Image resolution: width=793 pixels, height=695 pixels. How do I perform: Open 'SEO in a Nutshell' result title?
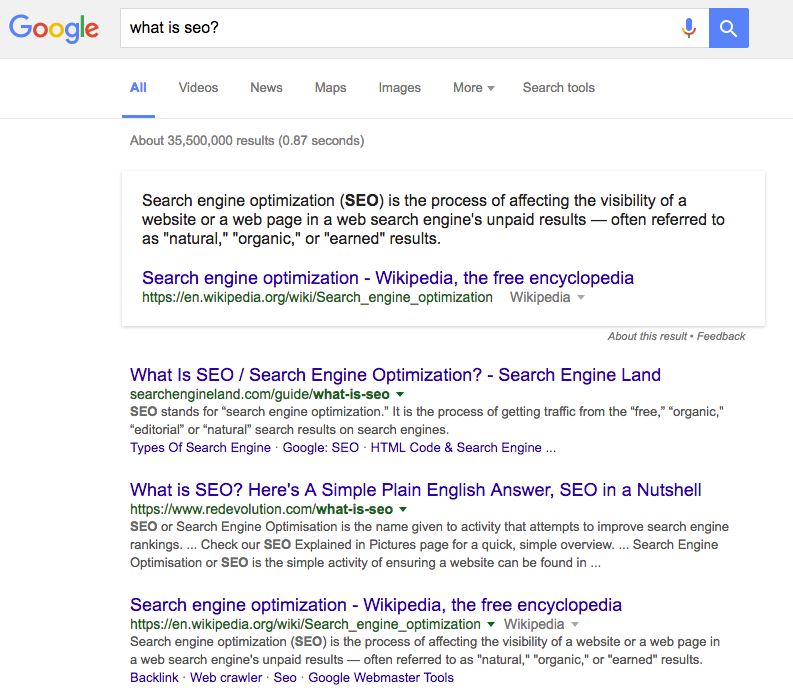pos(415,490)
